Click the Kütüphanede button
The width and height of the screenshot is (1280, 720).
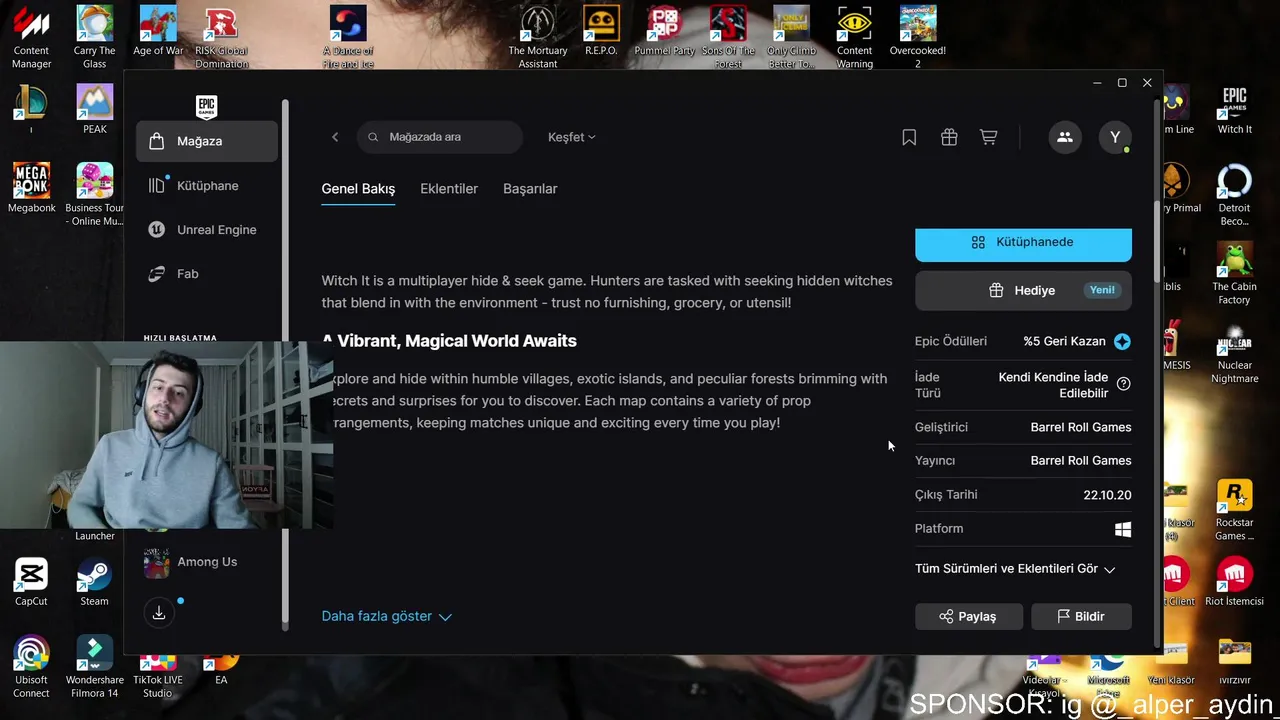point(1023,243)
